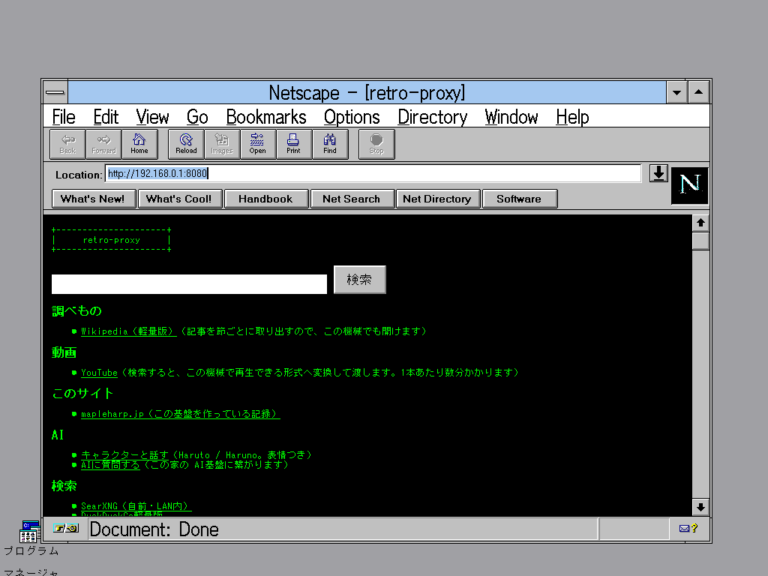Viewport: 768px width, 576px height.
Task: Open the SearXNG (自前・LAN内) link
Action: [136, 506]
